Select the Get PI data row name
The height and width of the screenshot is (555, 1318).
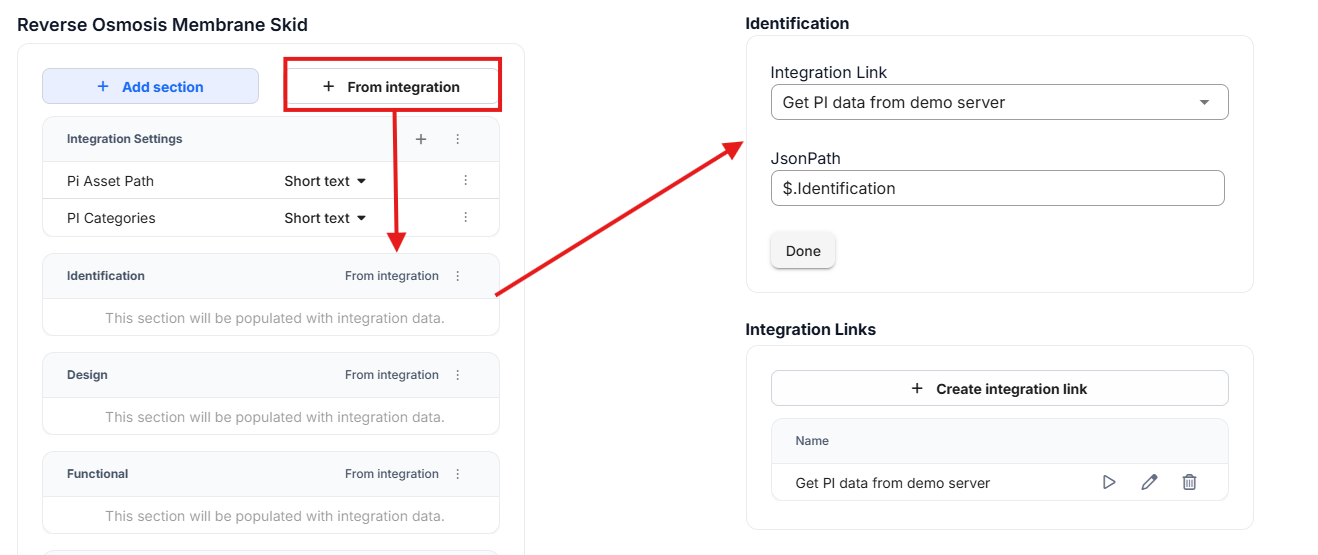coord(892,483)
